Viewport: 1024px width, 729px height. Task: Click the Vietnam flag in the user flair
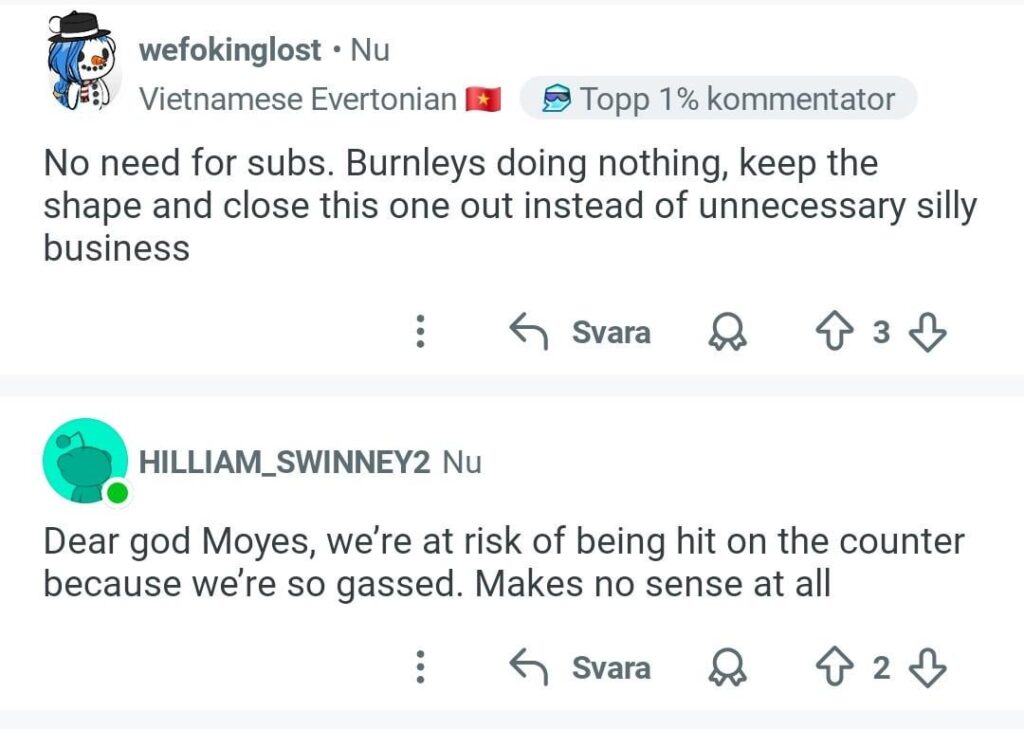(x=481, y=99)
